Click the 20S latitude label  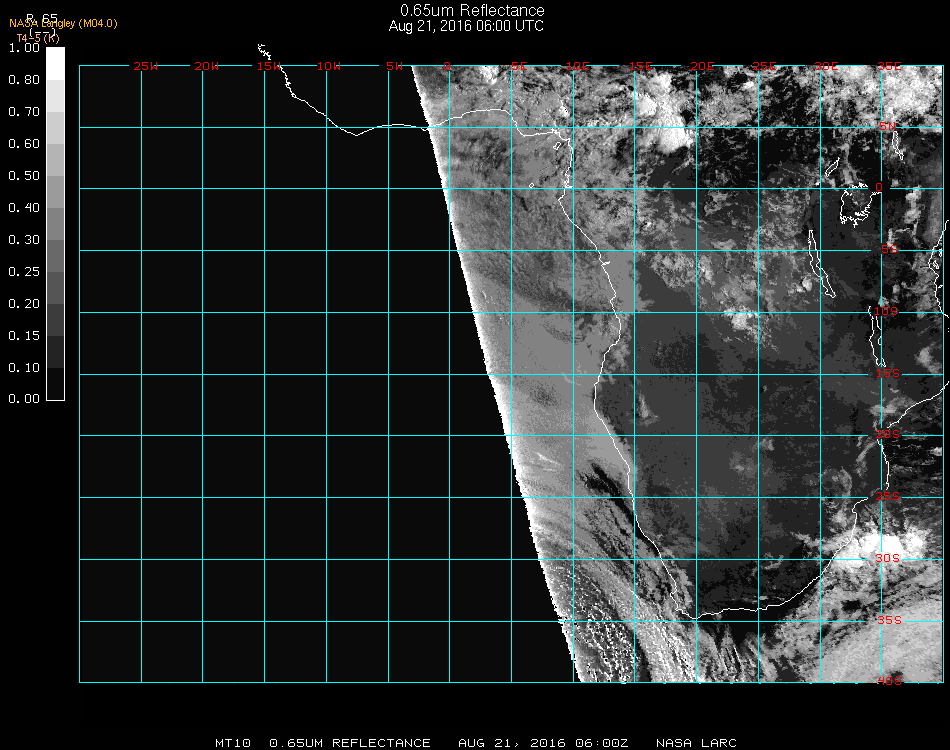pyautogui.click(x=889, y=434)
